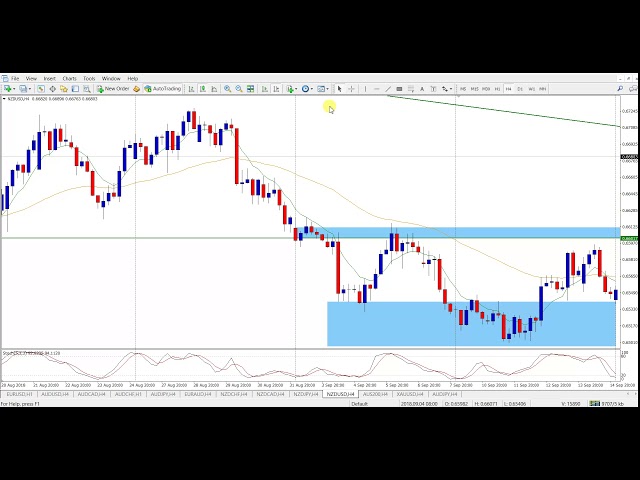
Task: Open the Charts menu
Action: pyautogui.click(x=69, y=78)
